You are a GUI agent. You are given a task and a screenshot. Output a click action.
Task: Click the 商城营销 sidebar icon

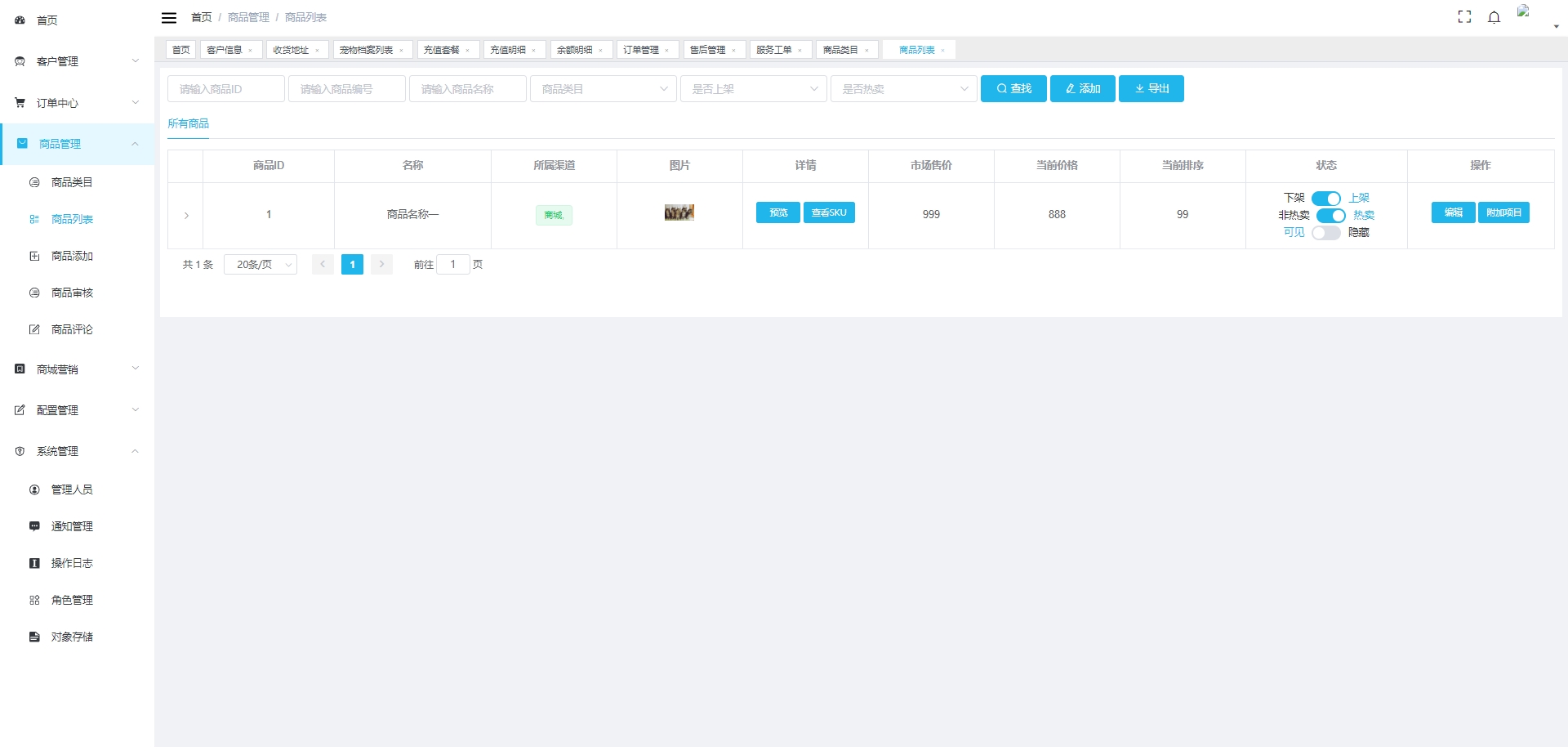click(x=20, y=369)
